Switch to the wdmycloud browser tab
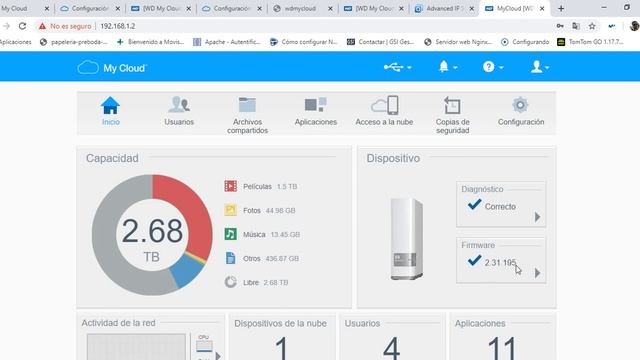Viewport: 640px width, 360px height. [x=300, y=8]
